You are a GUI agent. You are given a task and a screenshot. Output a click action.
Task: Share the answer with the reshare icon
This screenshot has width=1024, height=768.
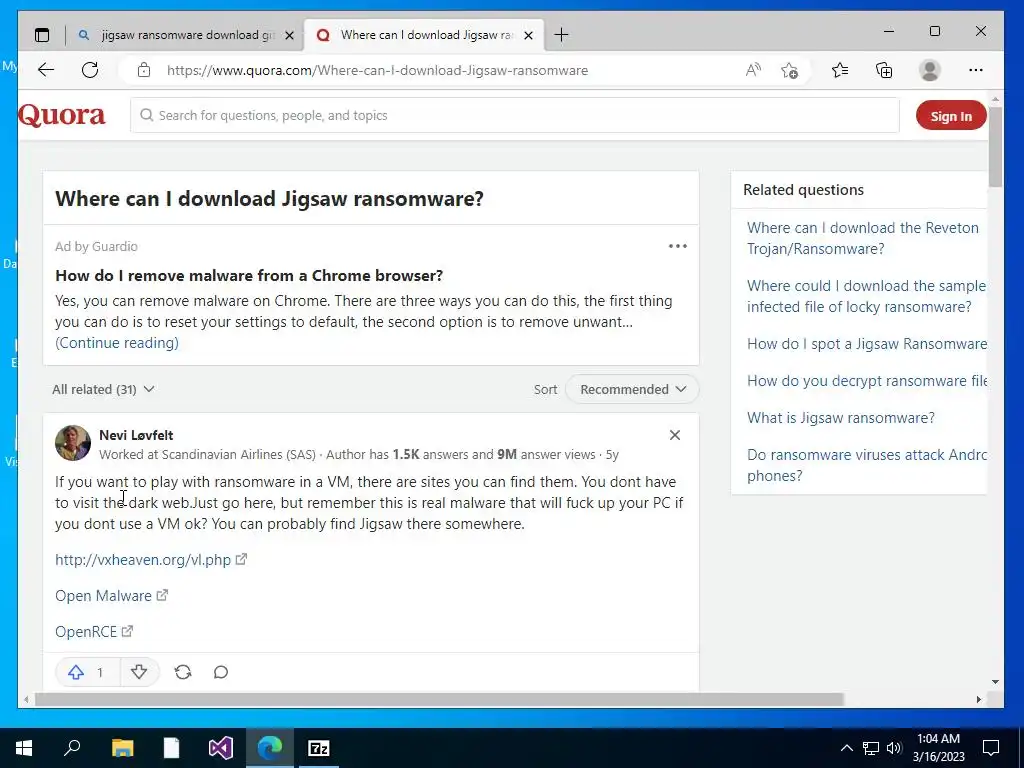click(183, 672)
